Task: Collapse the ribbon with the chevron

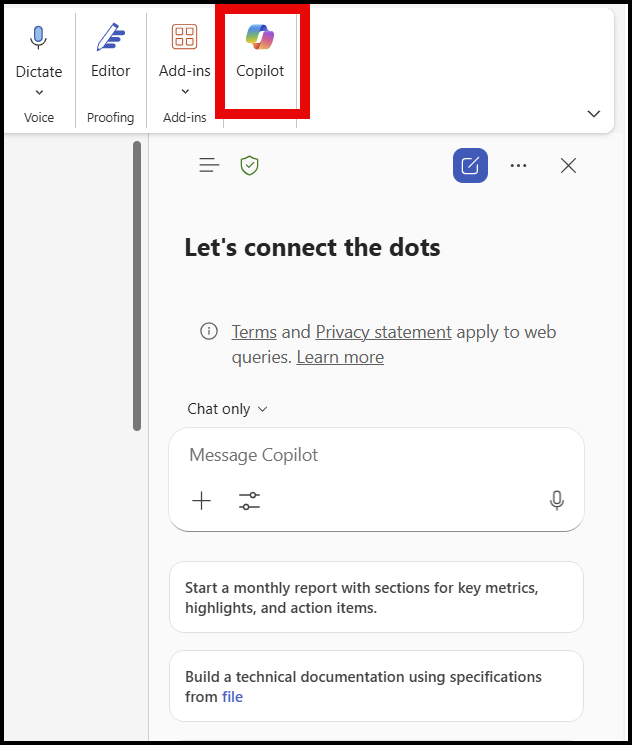Action: point(594,114)
